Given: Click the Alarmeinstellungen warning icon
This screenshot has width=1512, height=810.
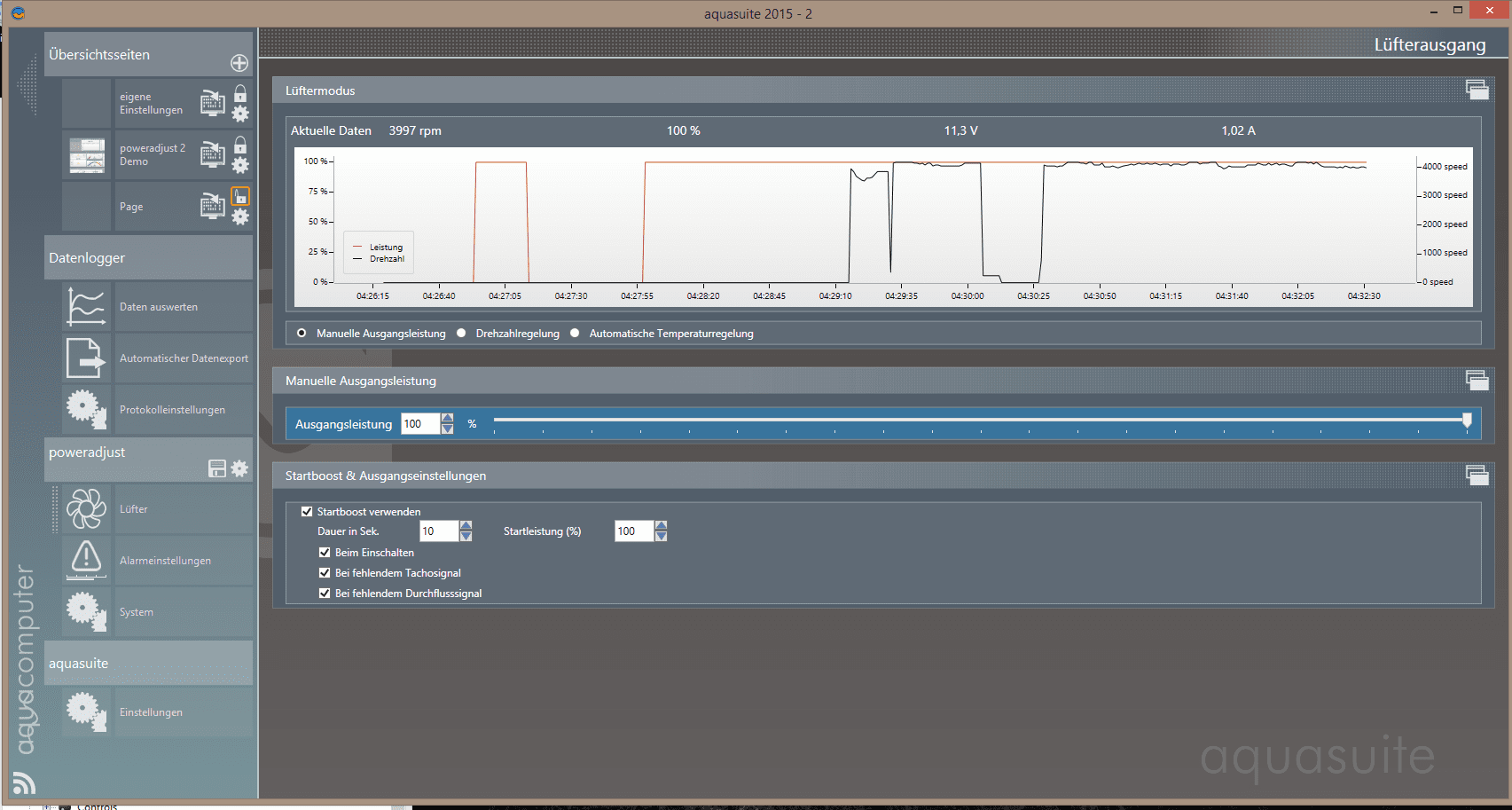Looking at the screenshot, I should pos(86,560).
